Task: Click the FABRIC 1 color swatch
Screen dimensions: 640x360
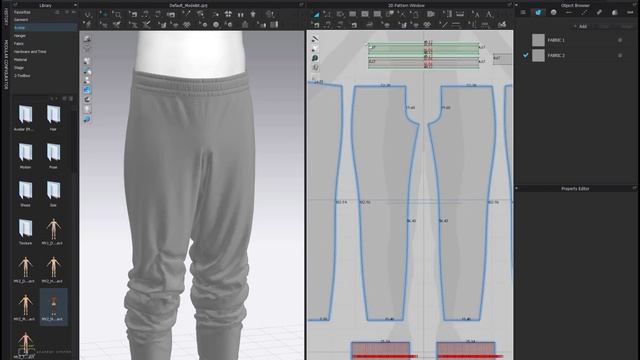Action: point(538,40)
